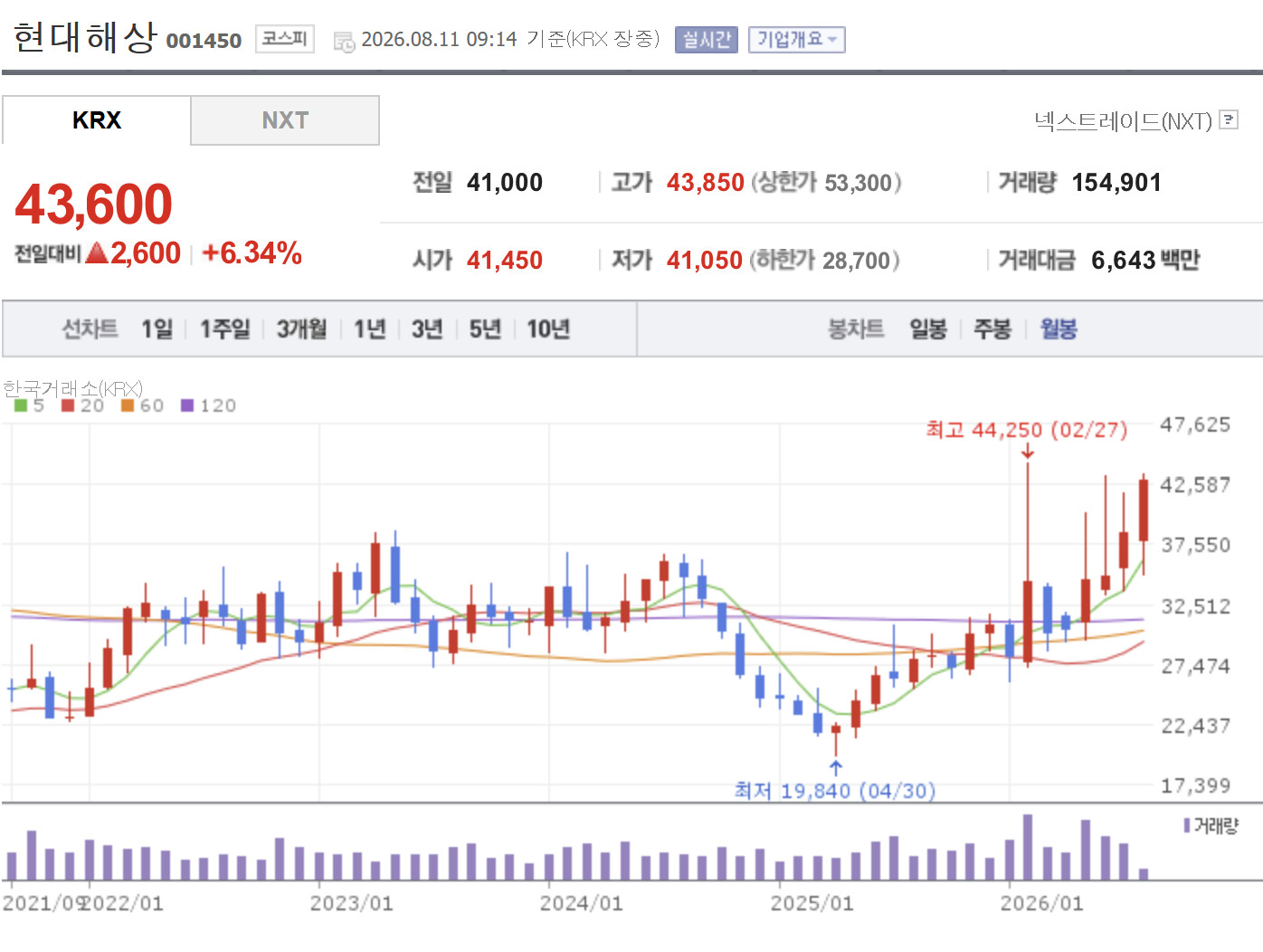Click the 한국거래소(KRX) chart caption
Image resolution: width=1263 pixels, height=952 pixels.
point(73,389)
